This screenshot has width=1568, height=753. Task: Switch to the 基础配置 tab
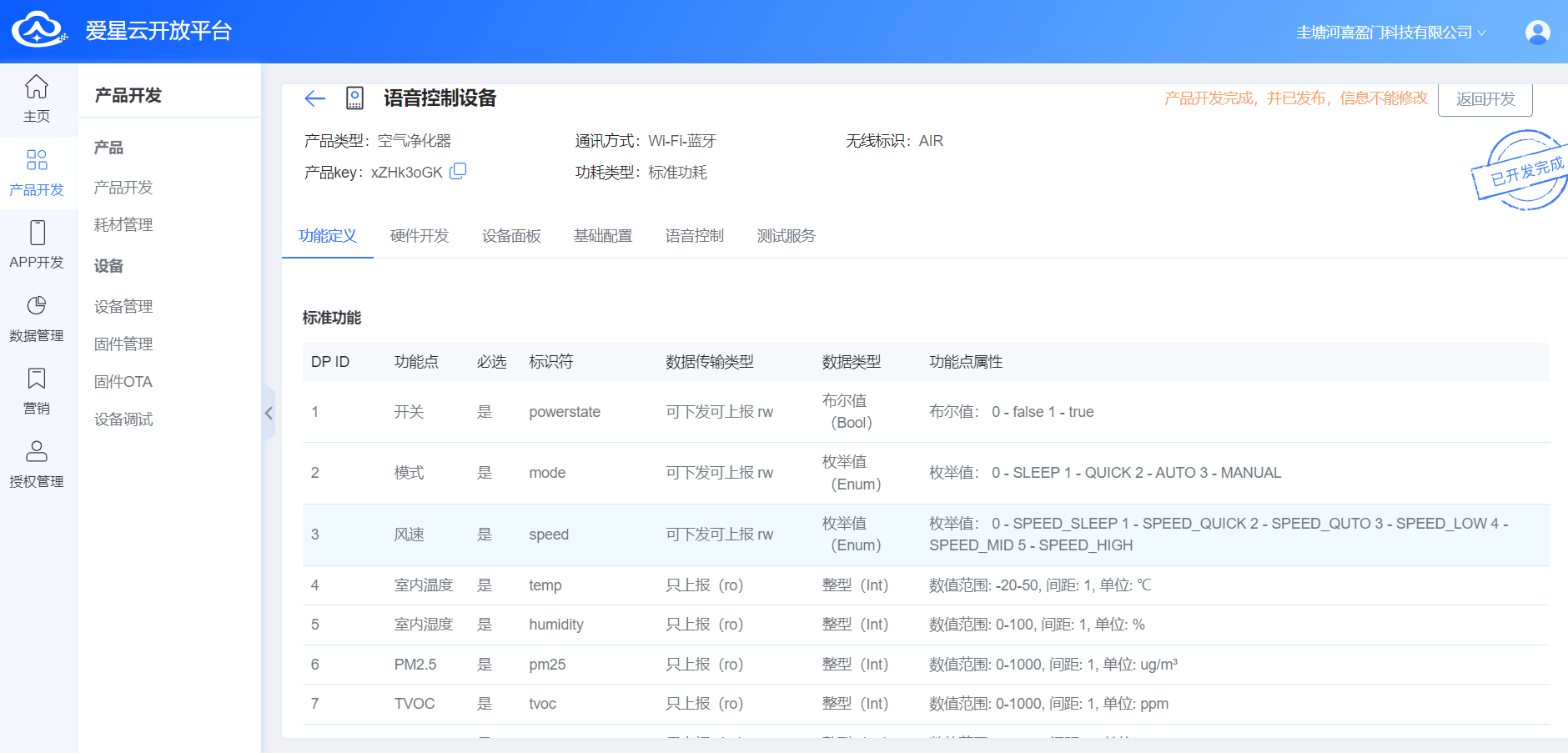[x=603, y=236]
